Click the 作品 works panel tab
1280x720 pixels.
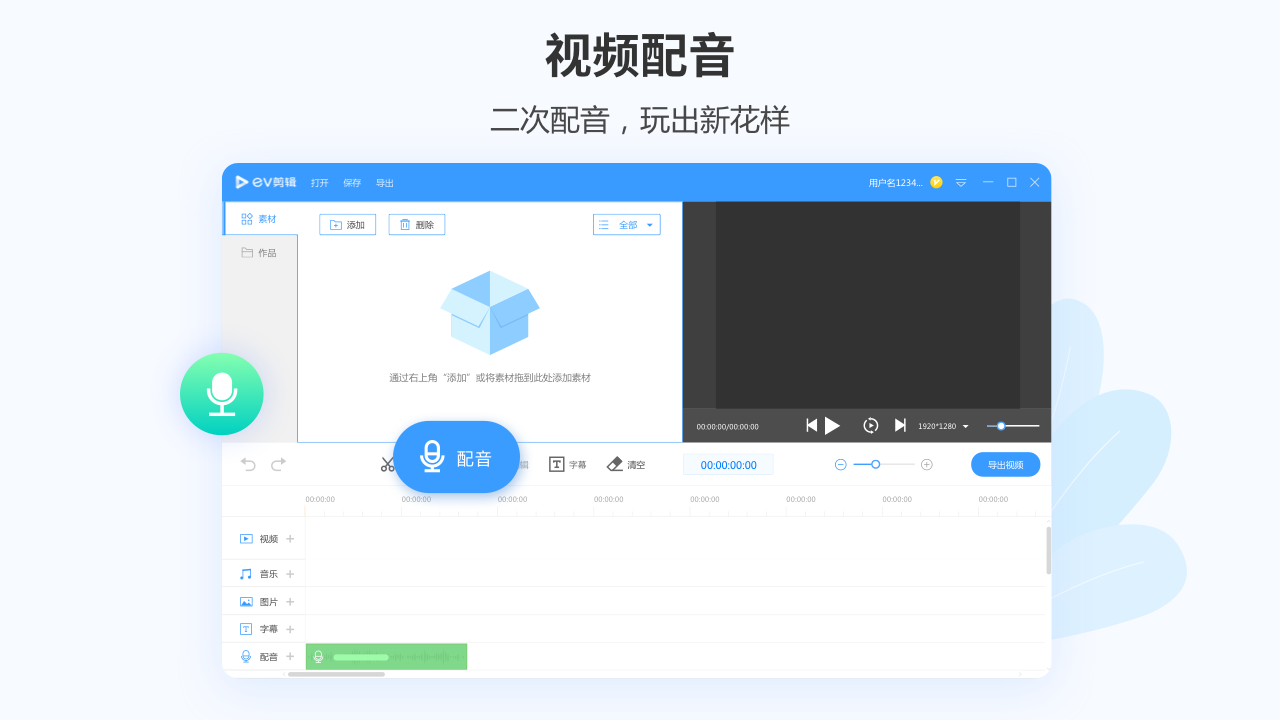259,252
